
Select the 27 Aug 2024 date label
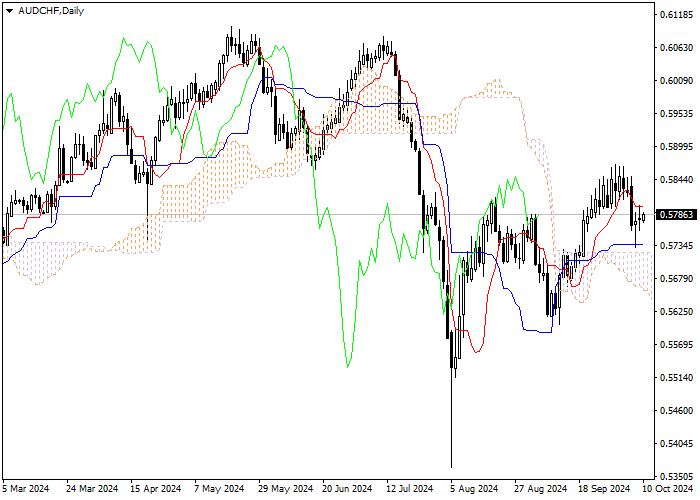540,489
